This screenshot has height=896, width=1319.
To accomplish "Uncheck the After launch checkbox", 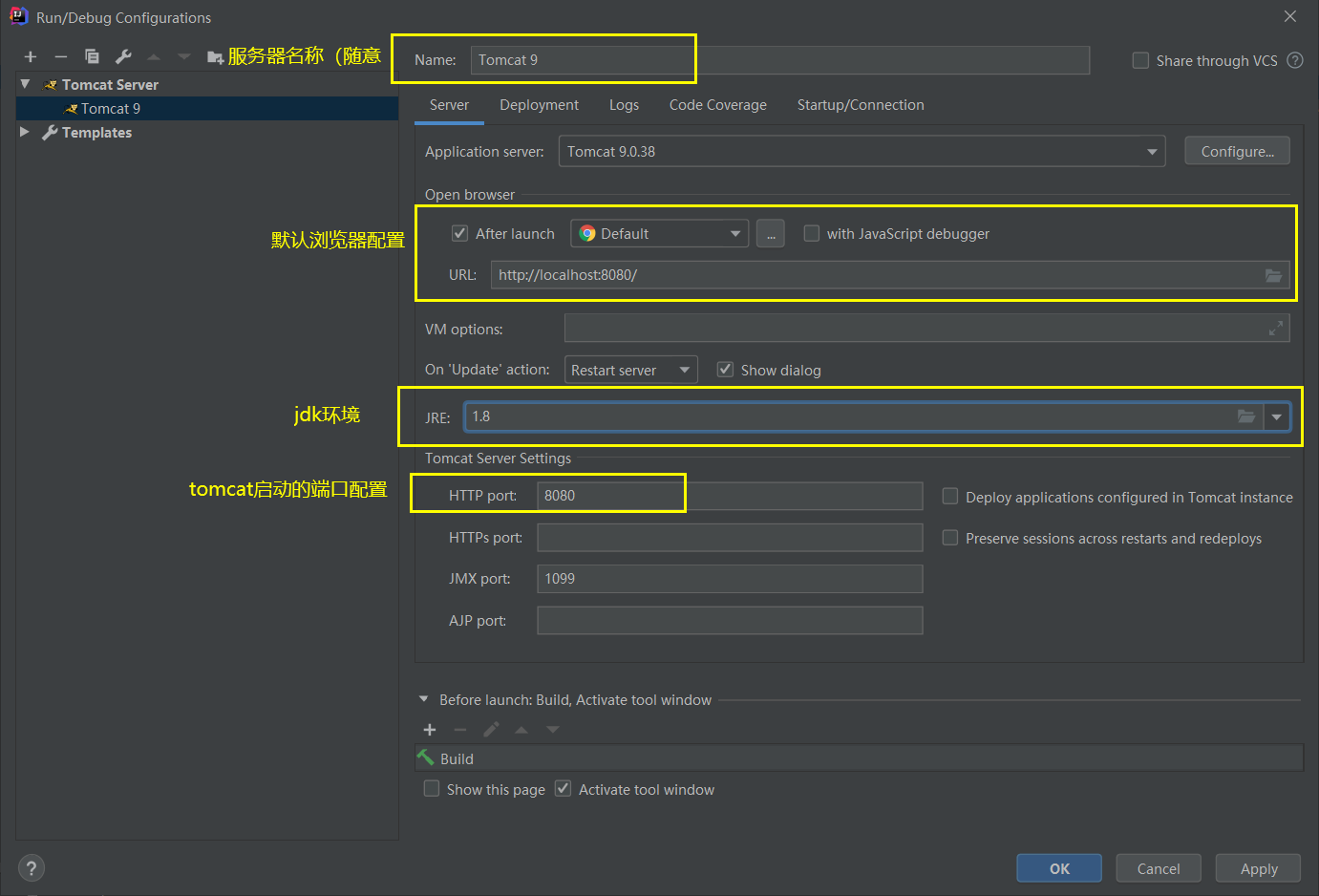I will pos(459,233).
